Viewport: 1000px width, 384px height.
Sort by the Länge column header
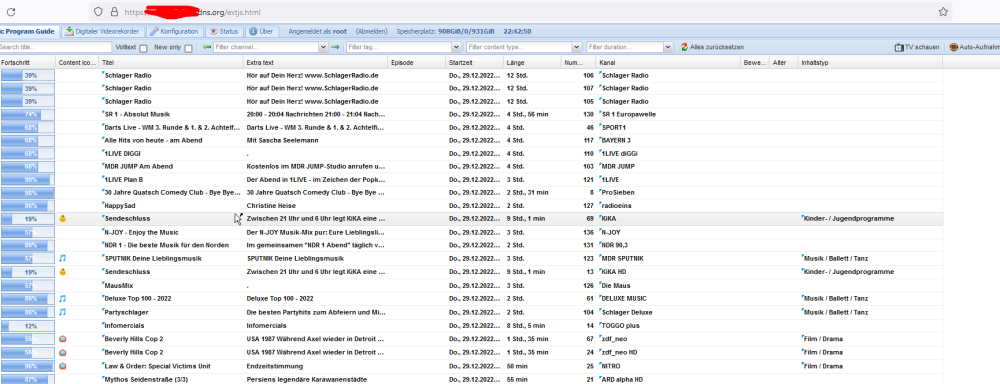(x=533, y=63)
